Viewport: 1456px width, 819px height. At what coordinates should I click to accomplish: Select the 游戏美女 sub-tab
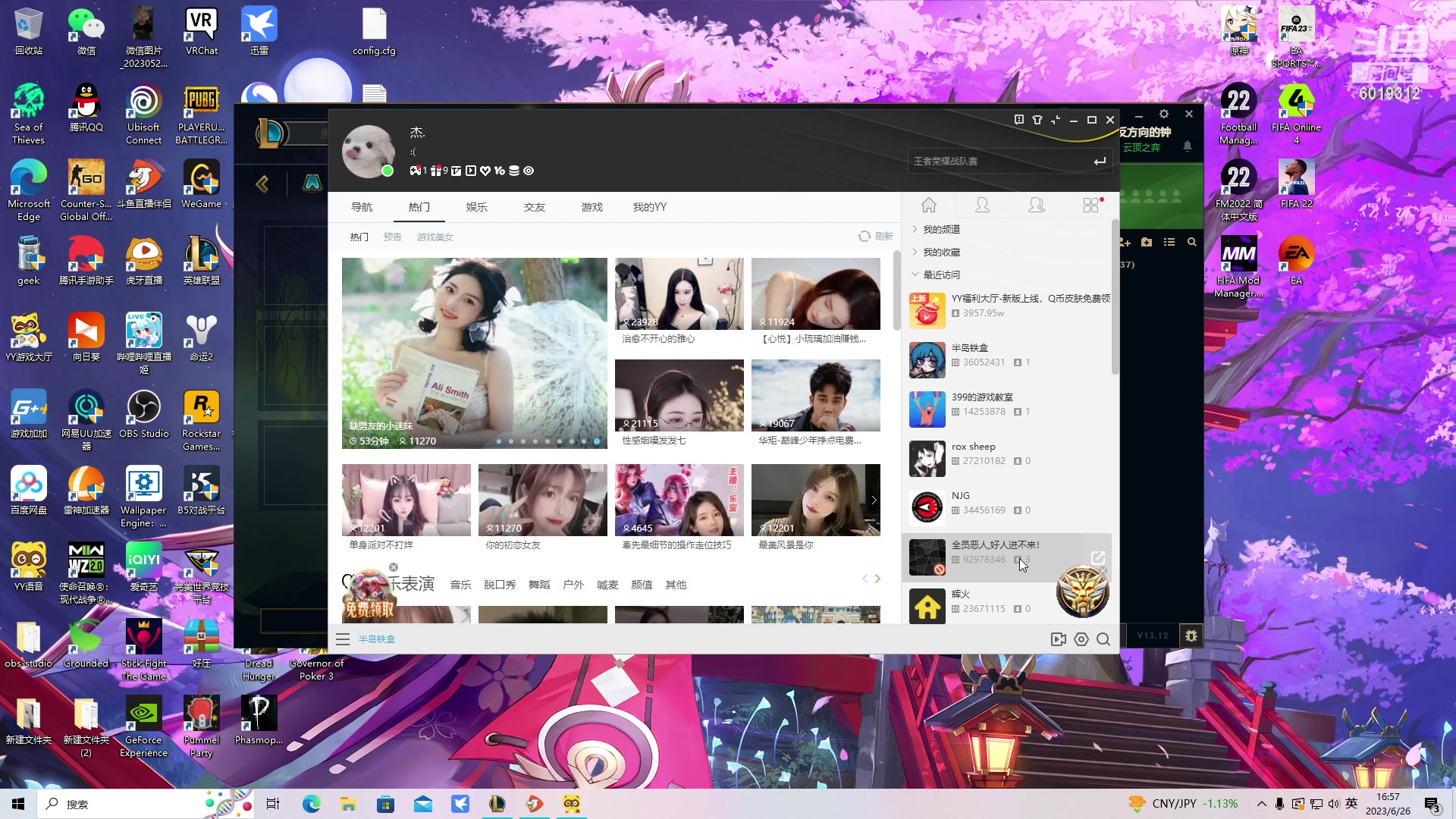tap(435, 237)
